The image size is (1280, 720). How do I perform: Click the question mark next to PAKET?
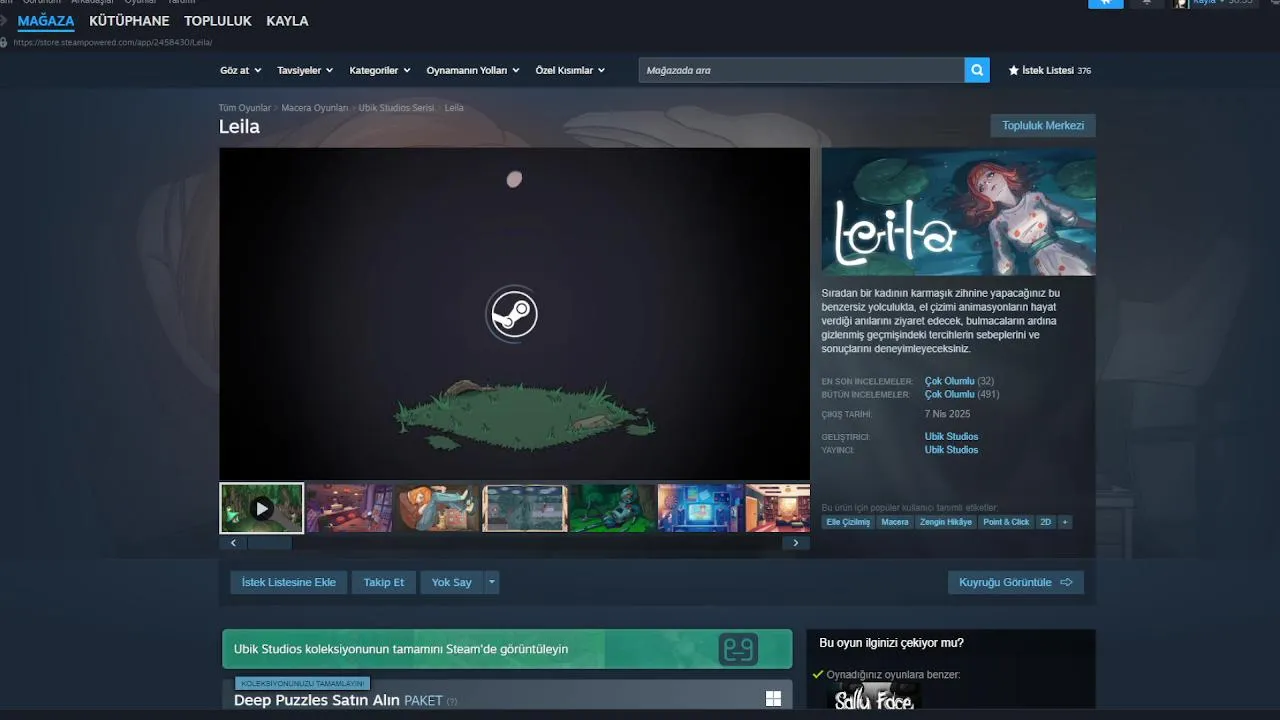click(x=452, y=701)
